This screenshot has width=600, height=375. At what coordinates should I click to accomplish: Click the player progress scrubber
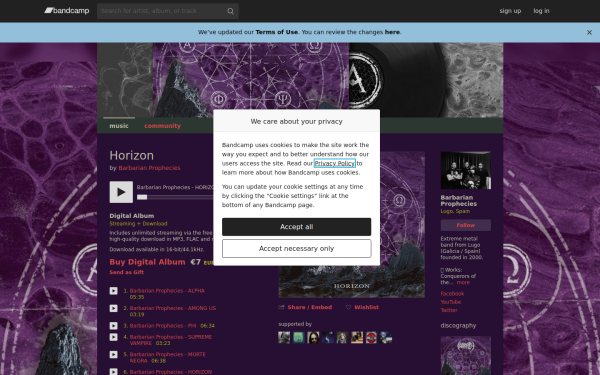(x=142, y=197)
